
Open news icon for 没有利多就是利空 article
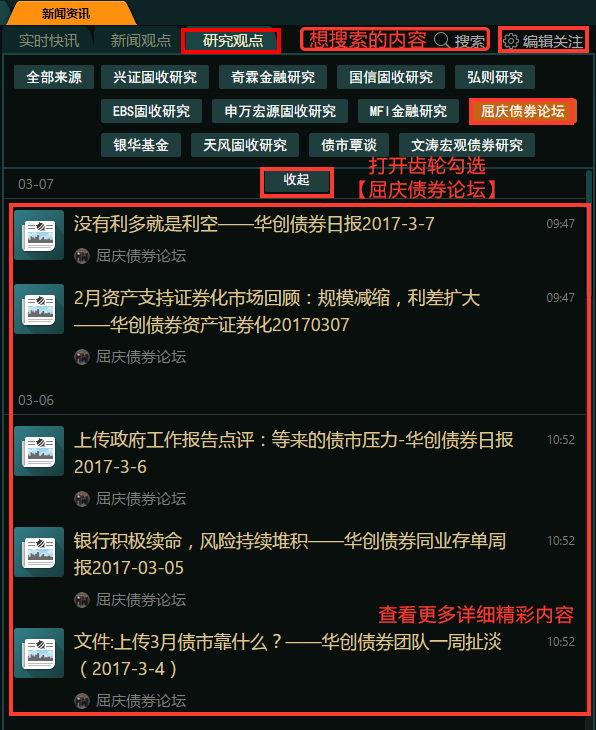pos(39,235)
